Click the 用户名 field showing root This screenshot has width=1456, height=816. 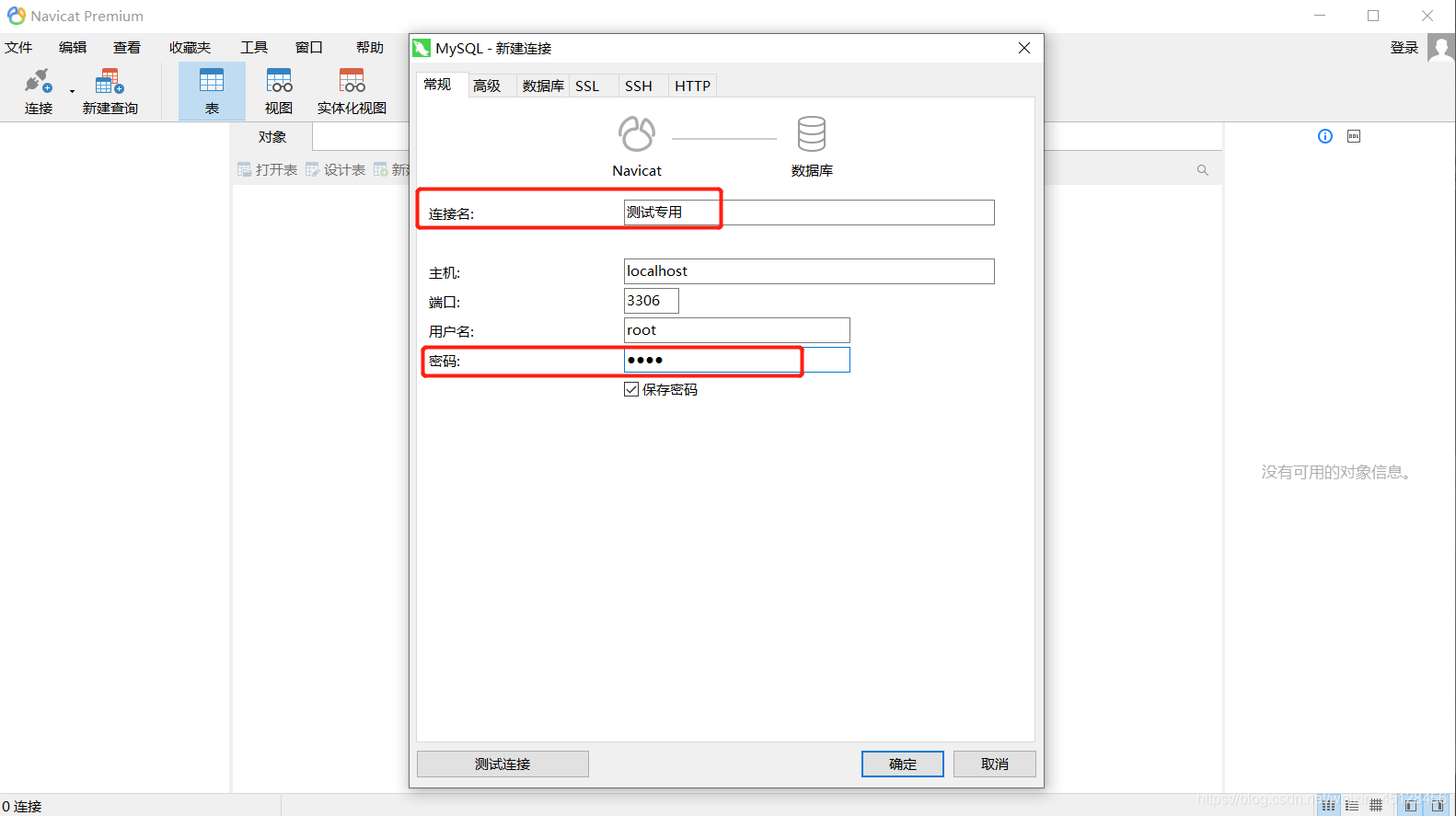pyautogui.click(x=737, y=330)
